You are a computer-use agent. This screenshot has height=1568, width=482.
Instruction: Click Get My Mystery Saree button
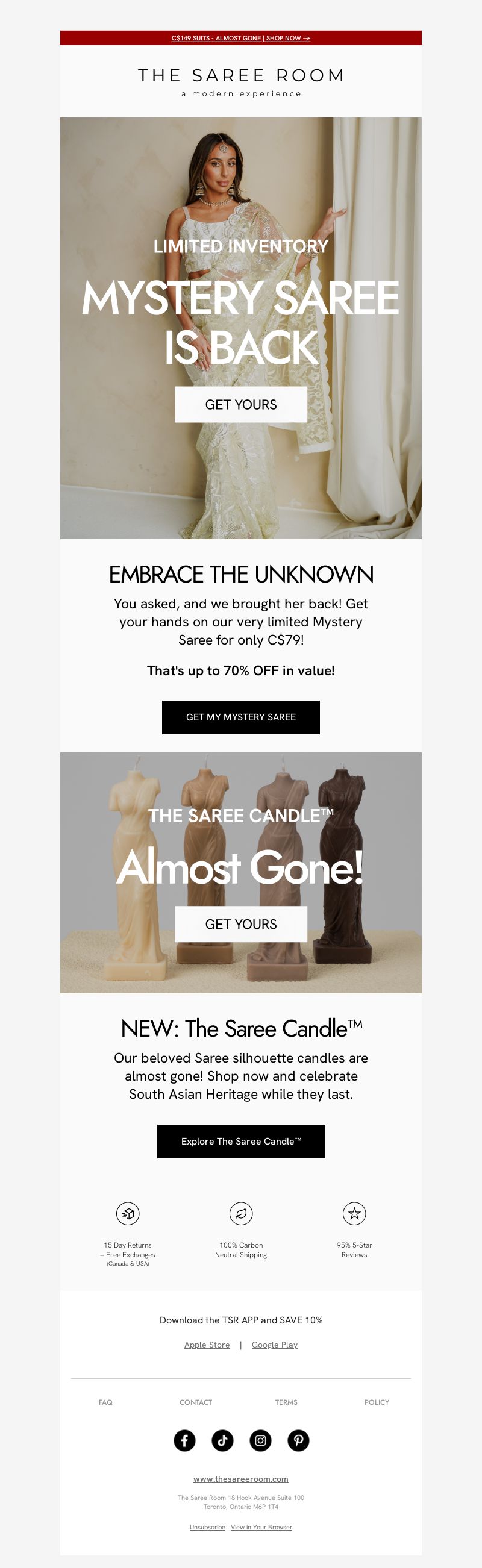click(241, 717)
